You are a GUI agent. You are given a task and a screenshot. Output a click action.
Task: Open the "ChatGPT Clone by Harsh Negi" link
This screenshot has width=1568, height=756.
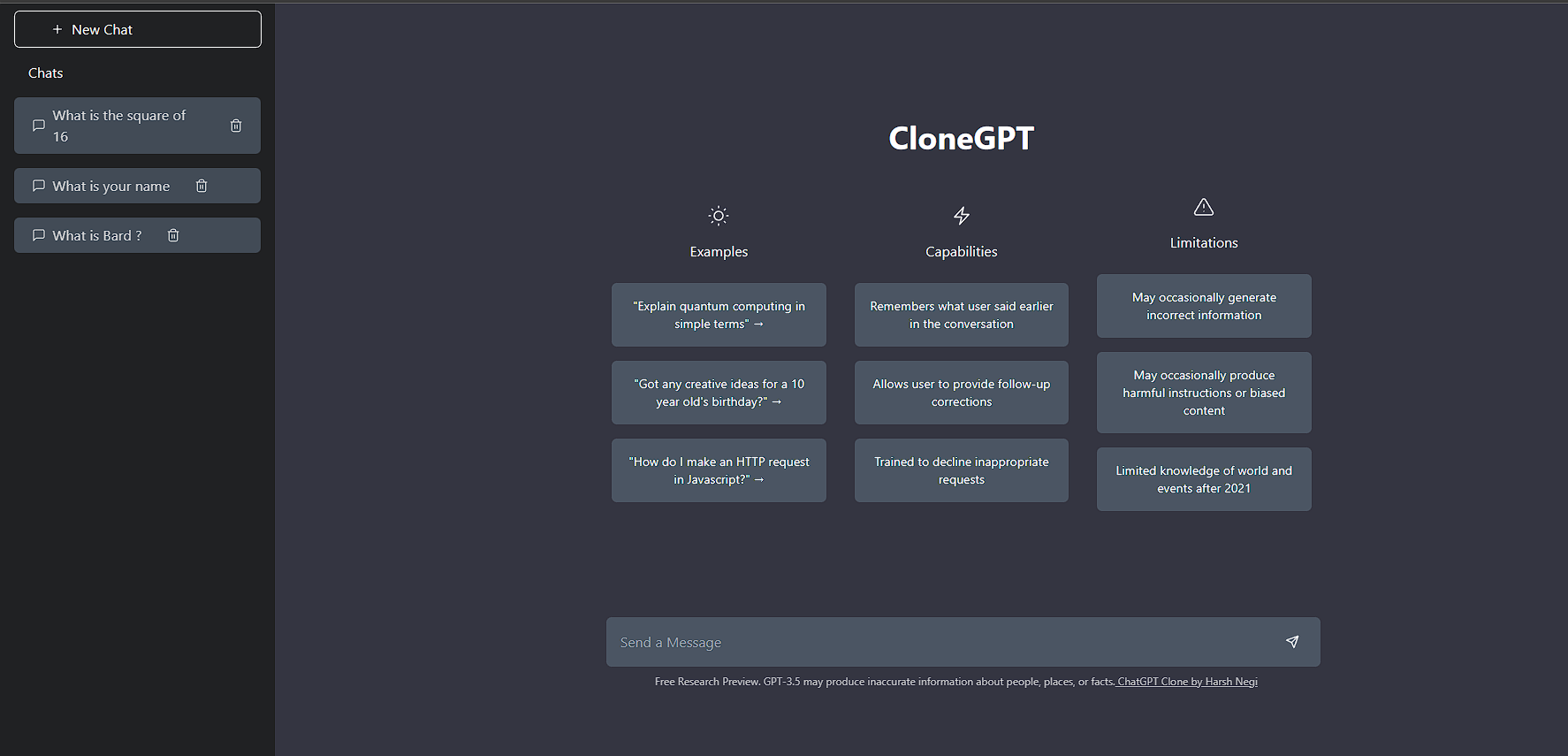[x=1187, y=682]
